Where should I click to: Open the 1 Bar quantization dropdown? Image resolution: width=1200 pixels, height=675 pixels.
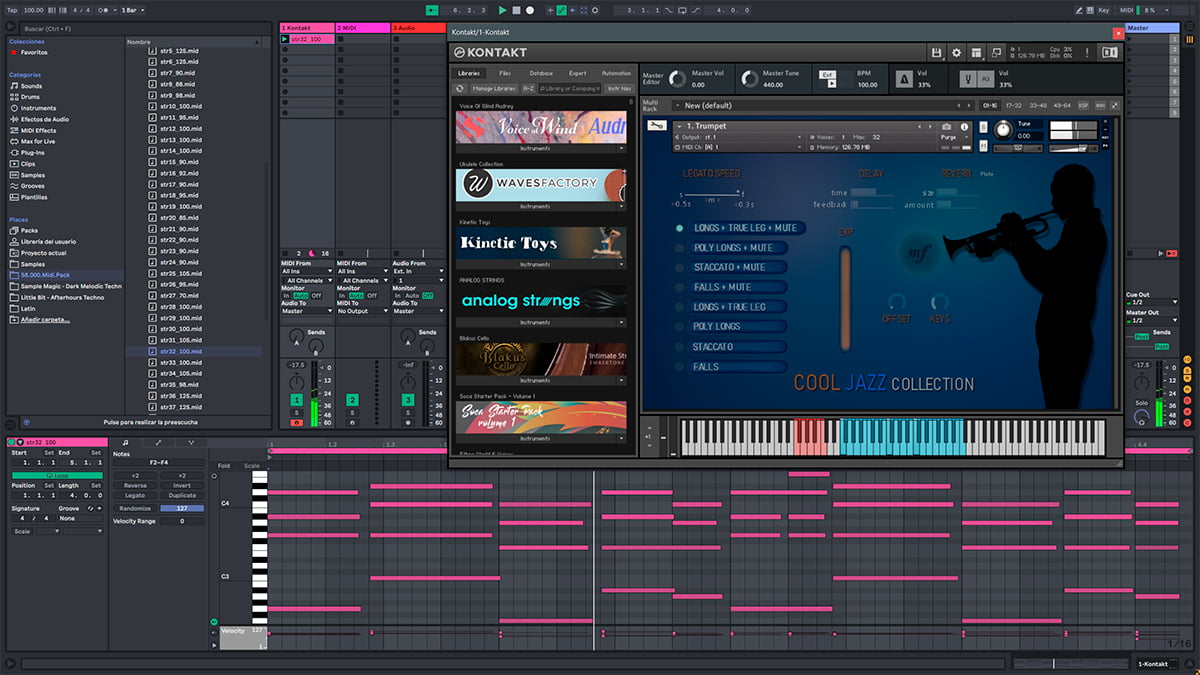[x=133, y=9]
